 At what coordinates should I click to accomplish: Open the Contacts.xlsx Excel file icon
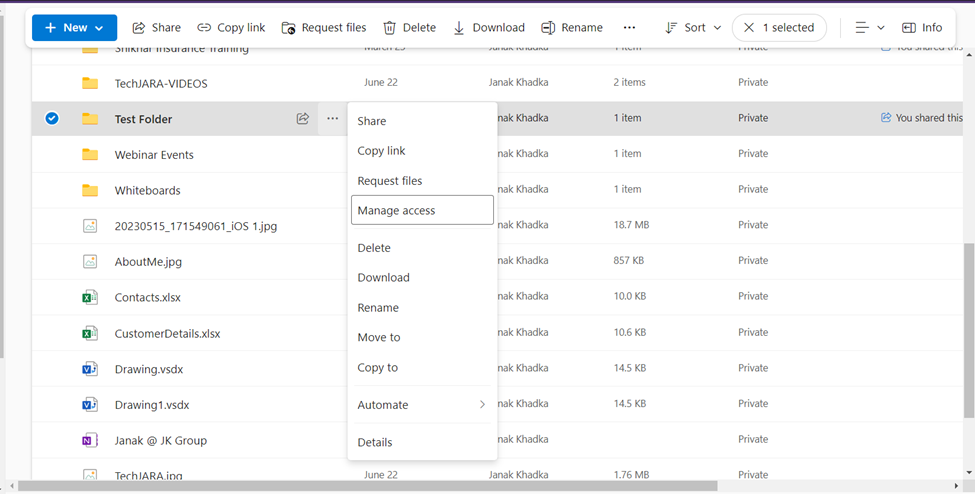(x=90, y=297)
